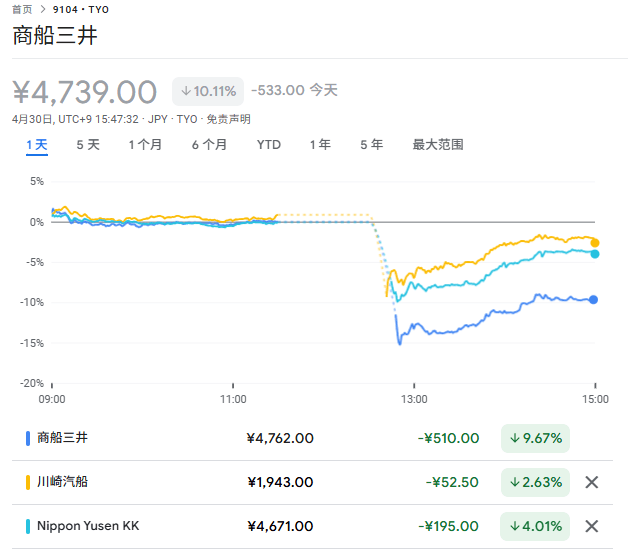628x553 pixels.
Task: Remove Nippon Yusen KK from the comparison
Action: pyautogui.click(x=591, y=526)
